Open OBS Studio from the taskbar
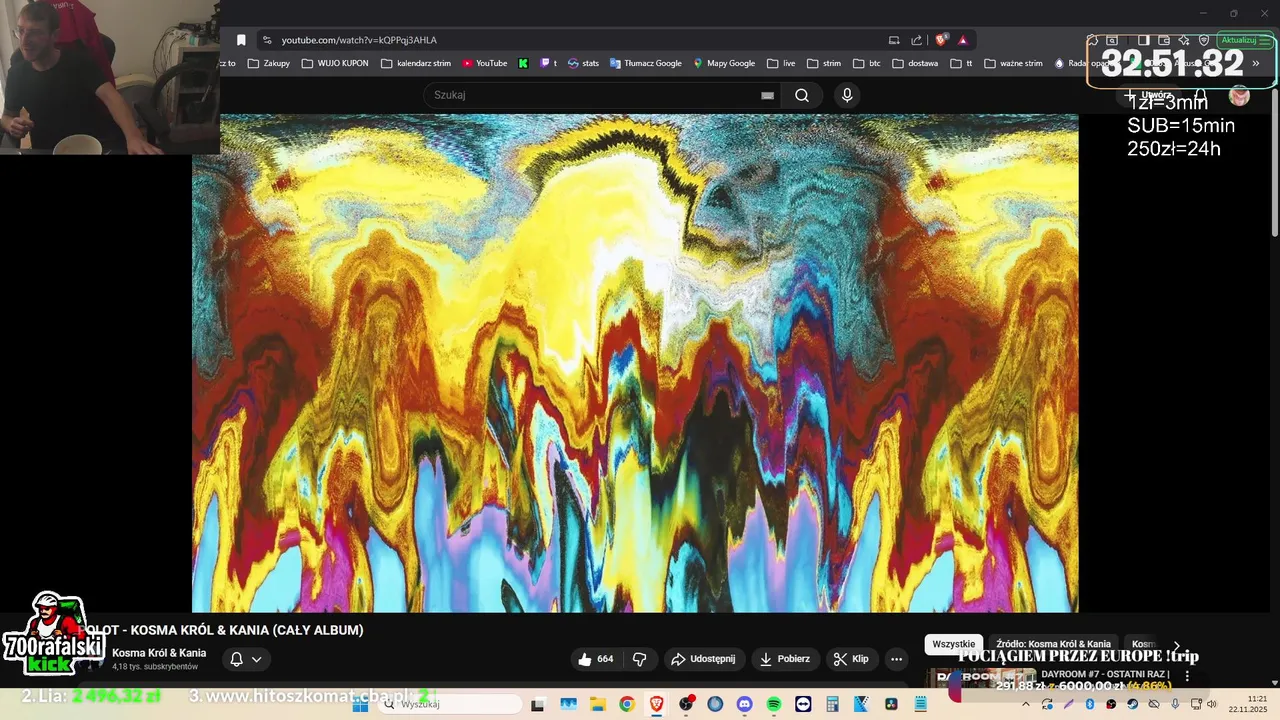 [x=686, y=704]
